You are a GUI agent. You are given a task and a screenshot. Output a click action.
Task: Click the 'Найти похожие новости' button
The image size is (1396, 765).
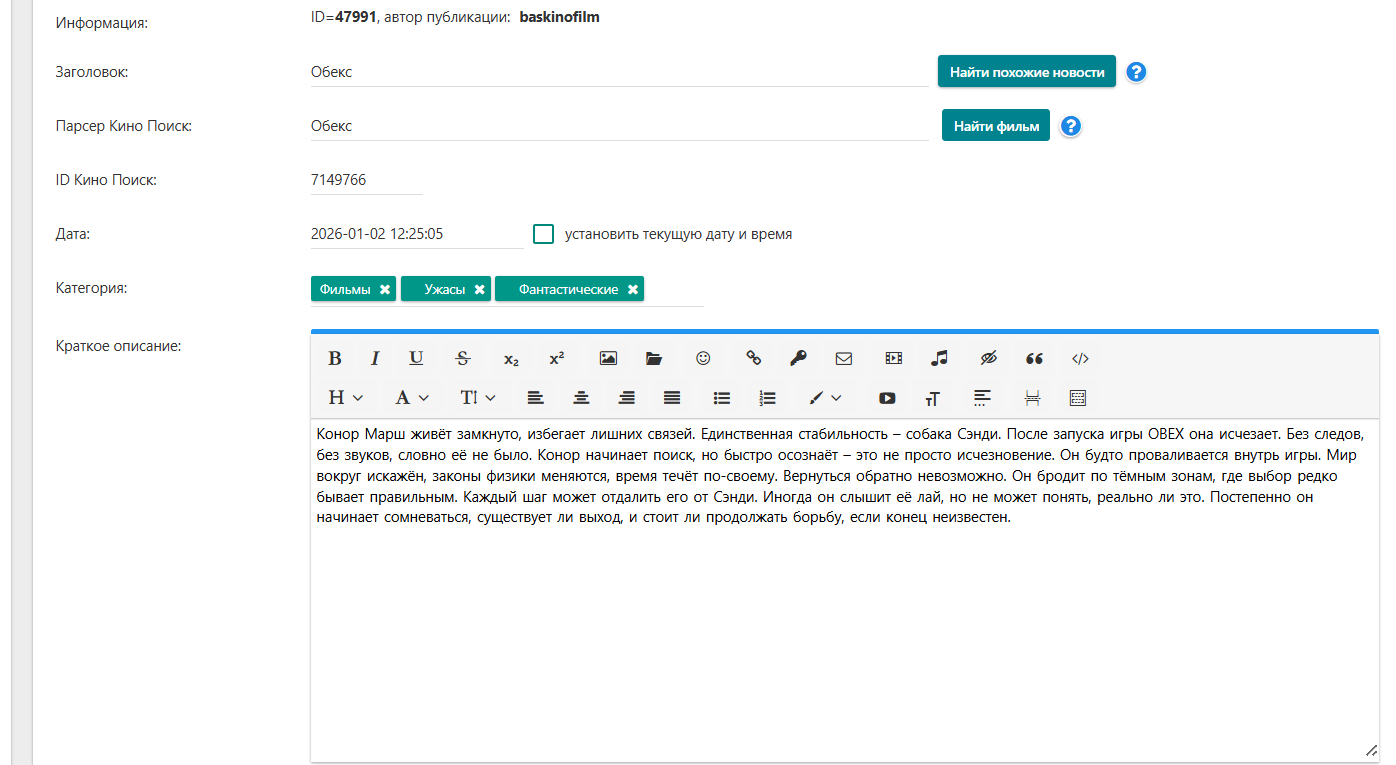click(1026, 72)
